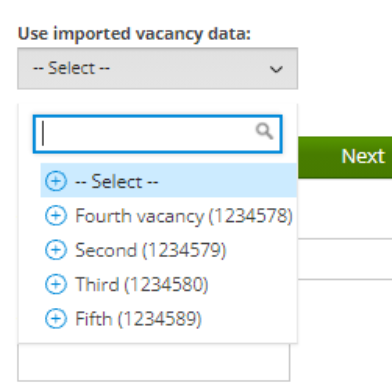Click the plus icon next to Fifth (1234589)

coord(56,319)
